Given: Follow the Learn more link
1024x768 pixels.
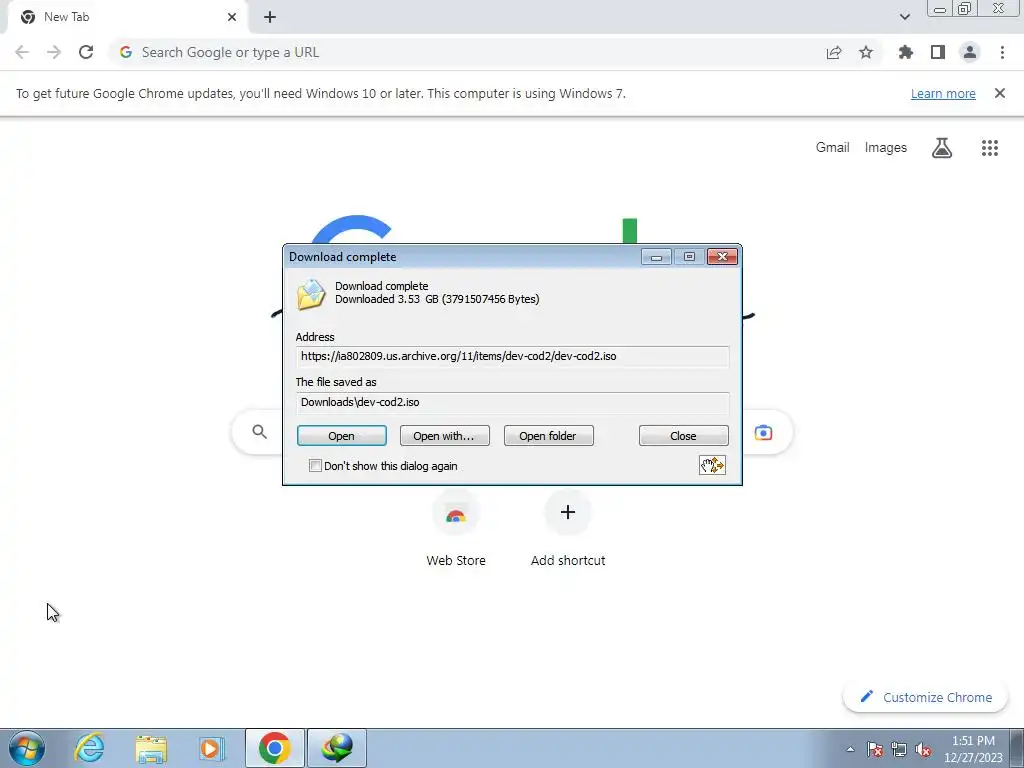Looking at the screenshot, I should point(943,93).
